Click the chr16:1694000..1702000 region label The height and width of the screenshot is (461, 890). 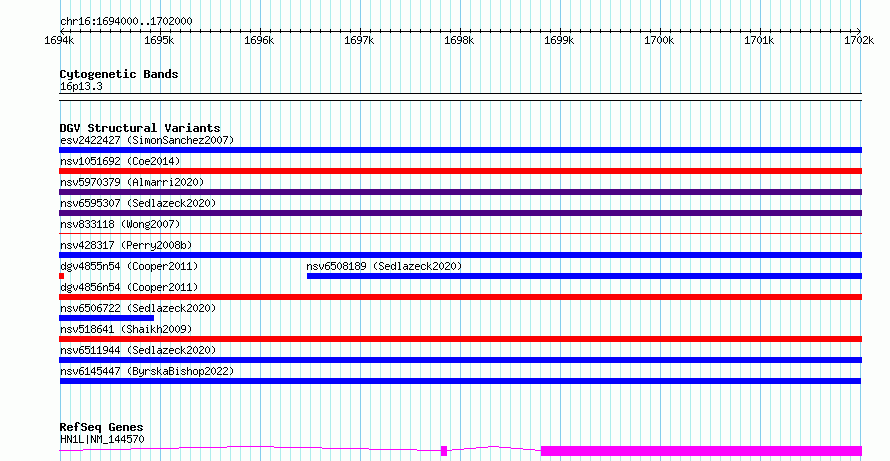tap(126, 22)
